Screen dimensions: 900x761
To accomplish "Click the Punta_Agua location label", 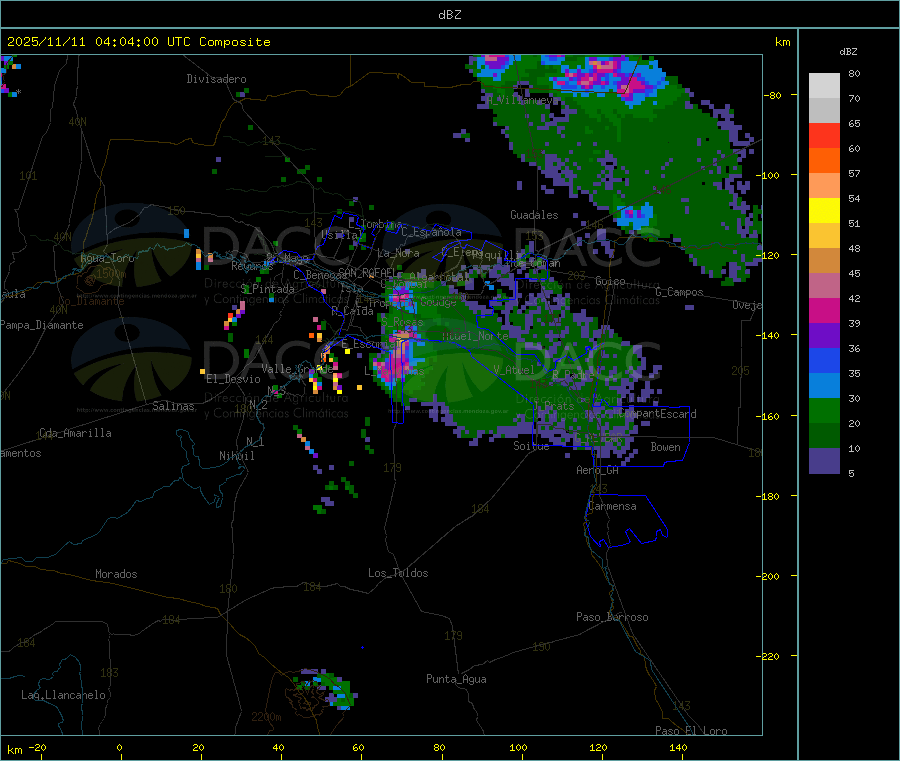I will pos(456,679).
